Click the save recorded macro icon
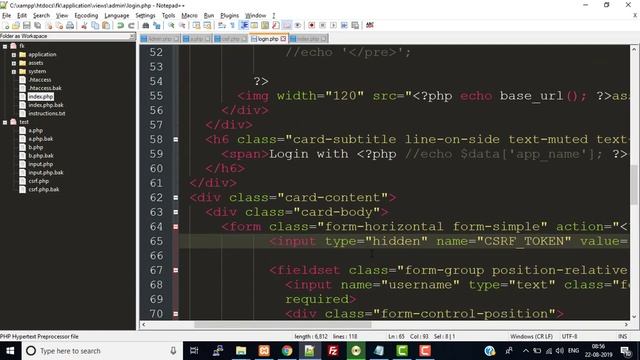 [355, 25]
